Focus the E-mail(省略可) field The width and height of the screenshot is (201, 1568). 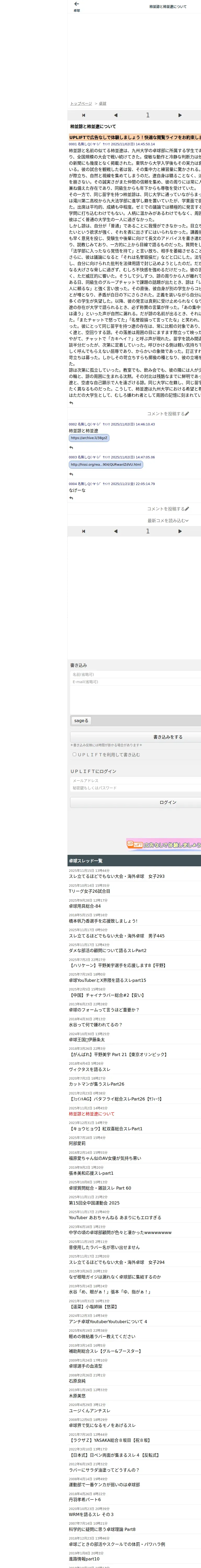pos(135,682)
